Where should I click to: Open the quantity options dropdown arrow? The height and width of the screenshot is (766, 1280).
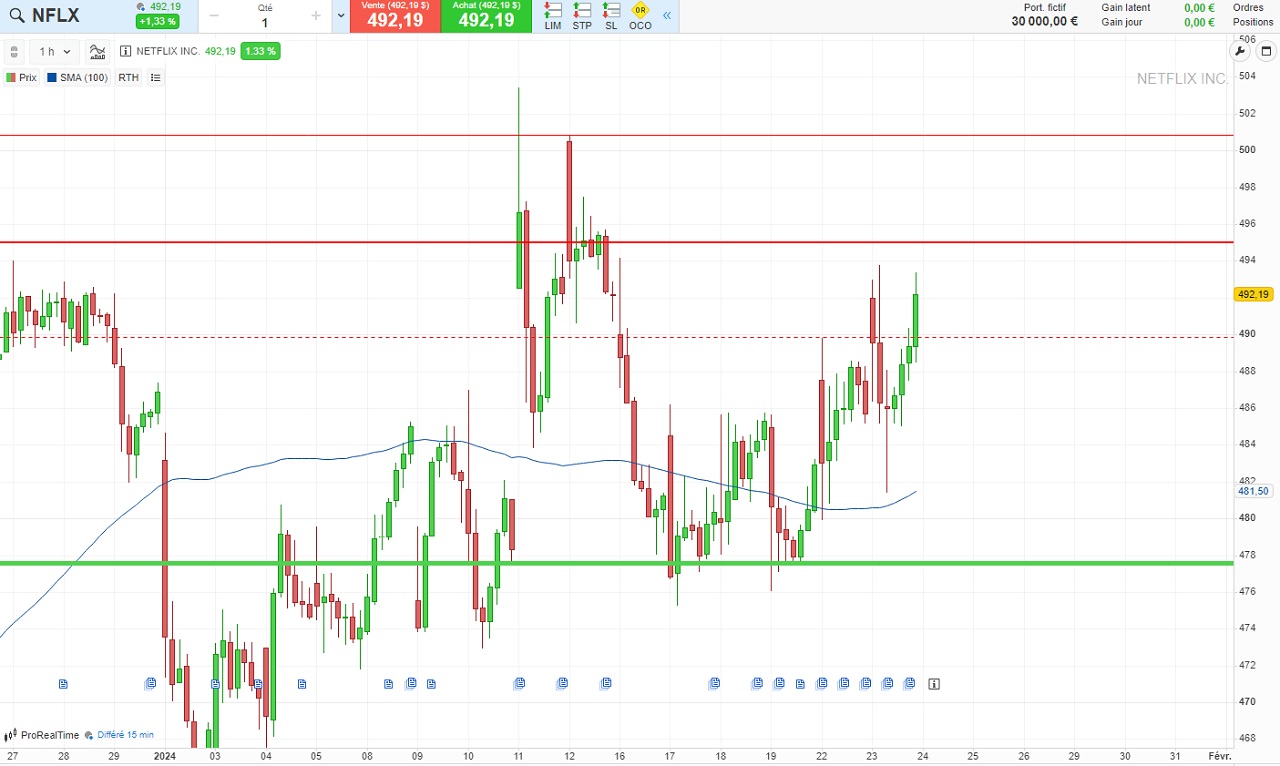click(x=341, y=16)
